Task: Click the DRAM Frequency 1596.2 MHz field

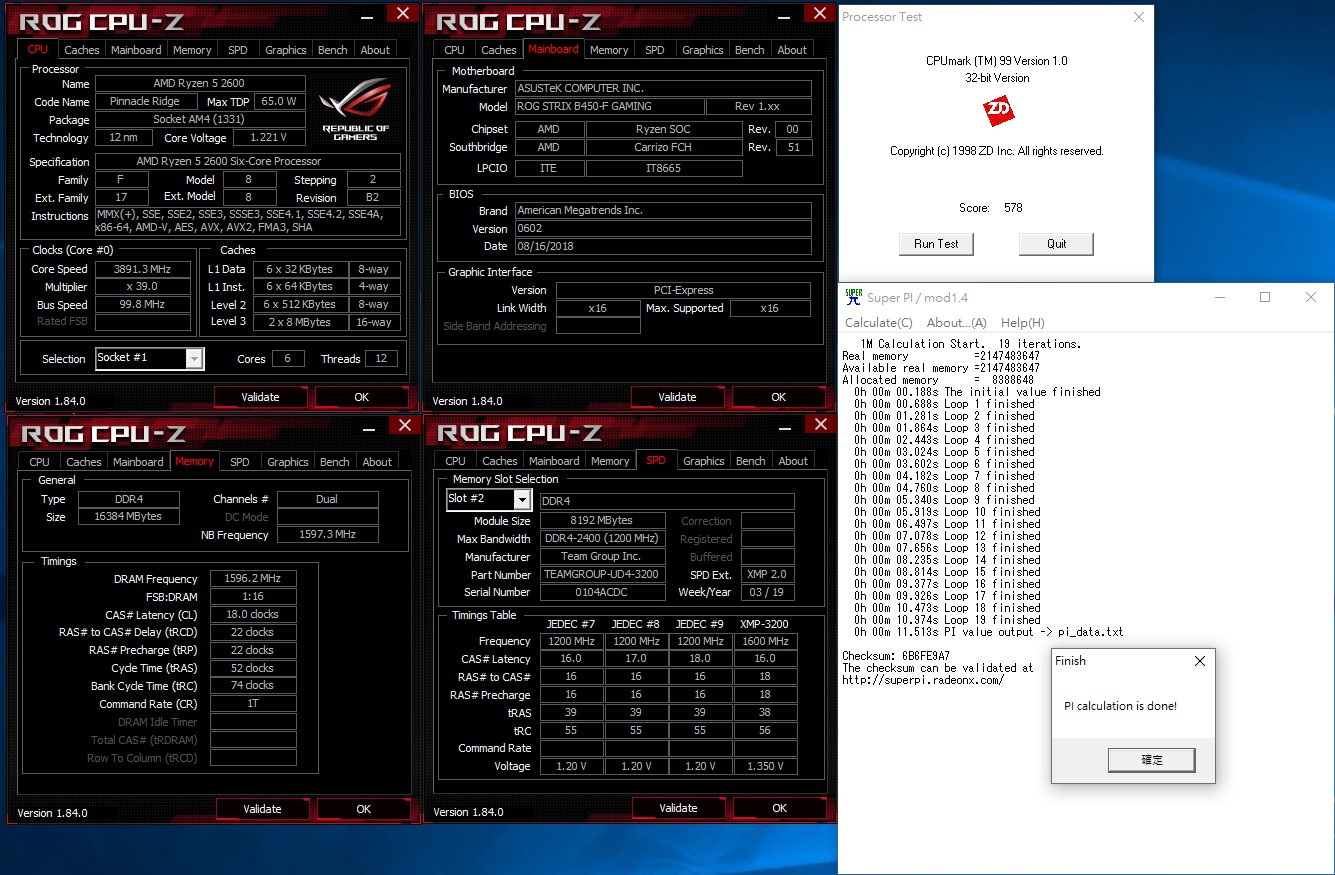Action: pyautogui.click(x=253, y=578)
